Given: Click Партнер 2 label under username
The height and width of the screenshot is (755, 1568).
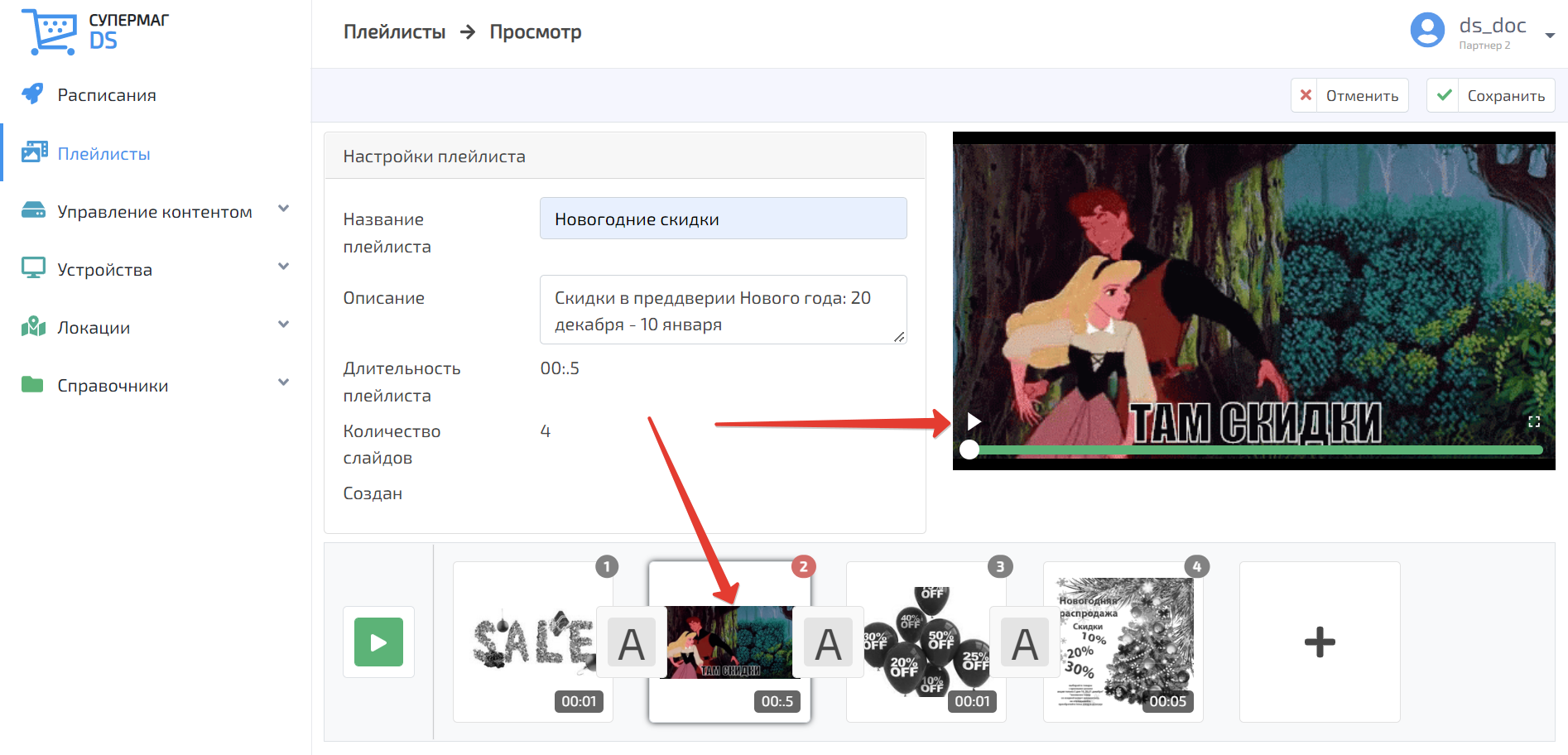Looking at the screenshot, I should point(1484,46).
